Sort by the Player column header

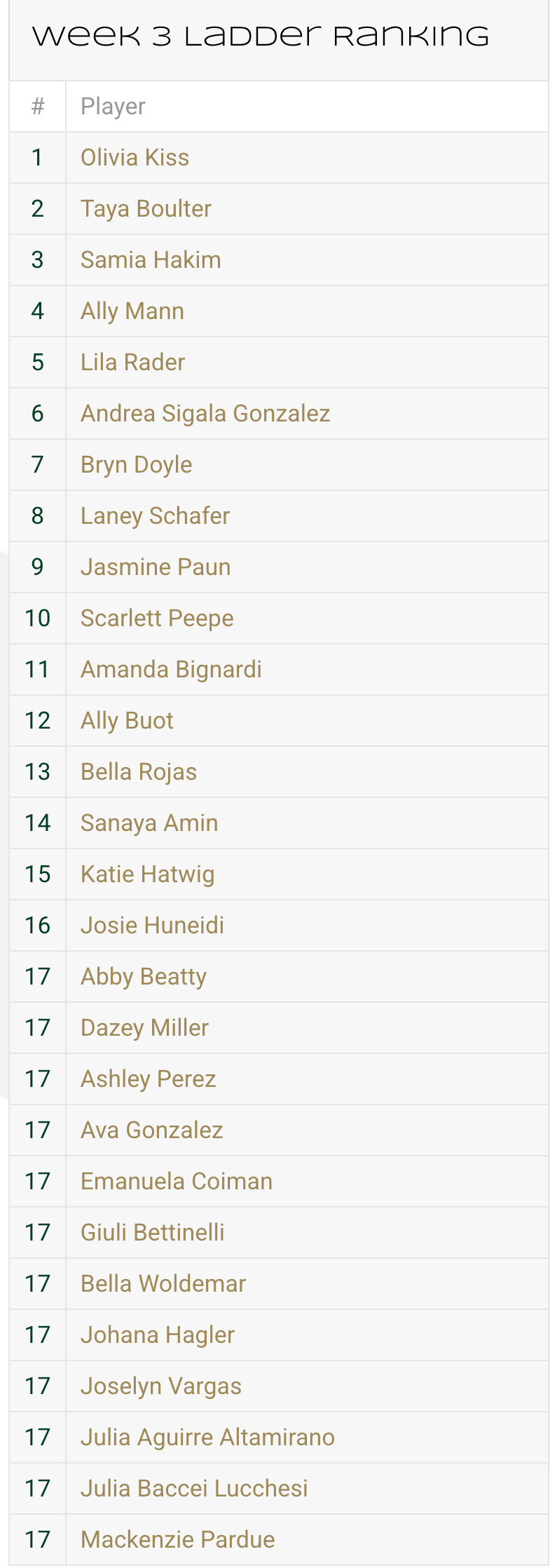point(113,107)
